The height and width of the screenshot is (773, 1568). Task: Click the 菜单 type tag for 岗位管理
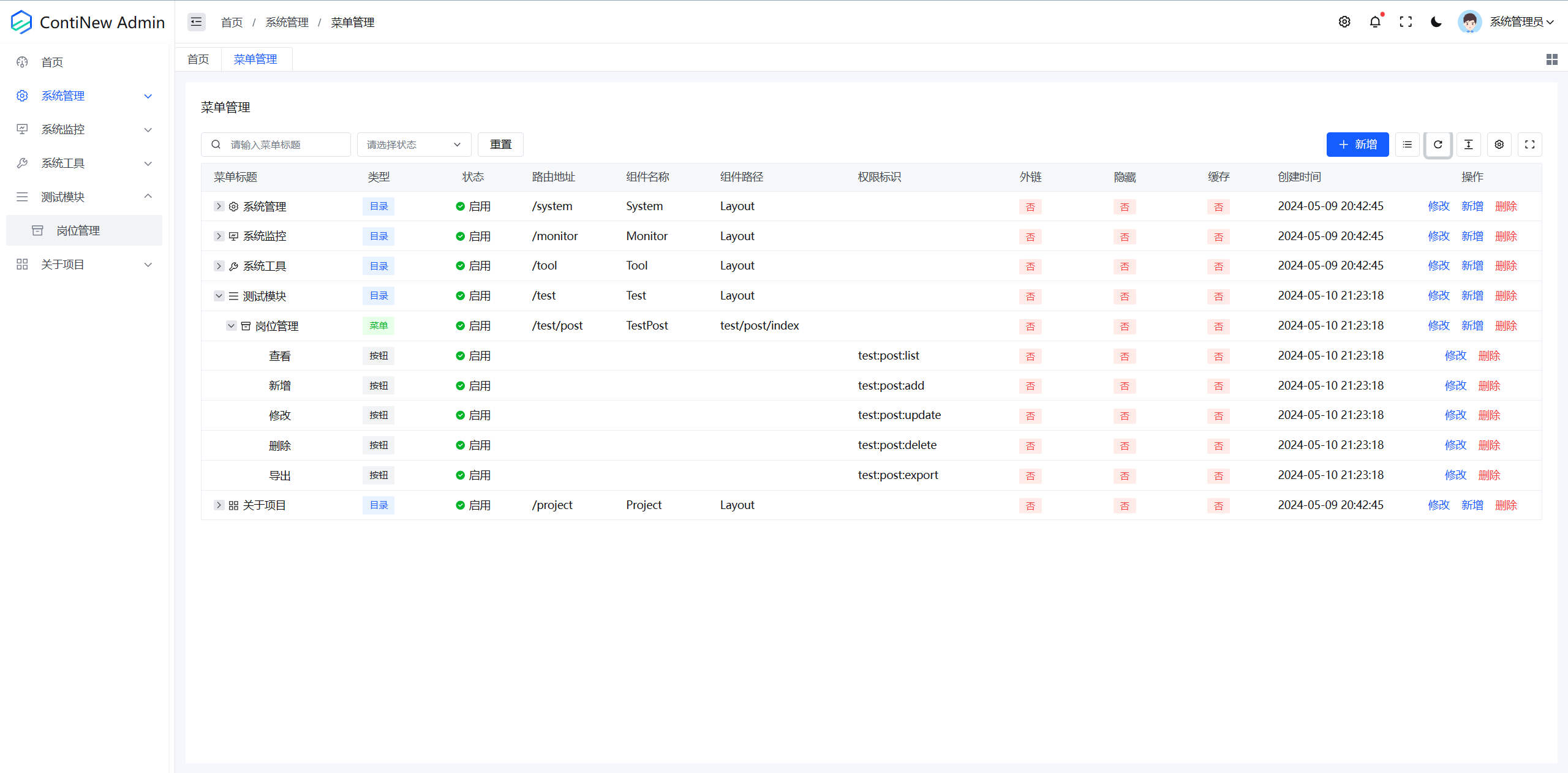[x=379, y=326]
